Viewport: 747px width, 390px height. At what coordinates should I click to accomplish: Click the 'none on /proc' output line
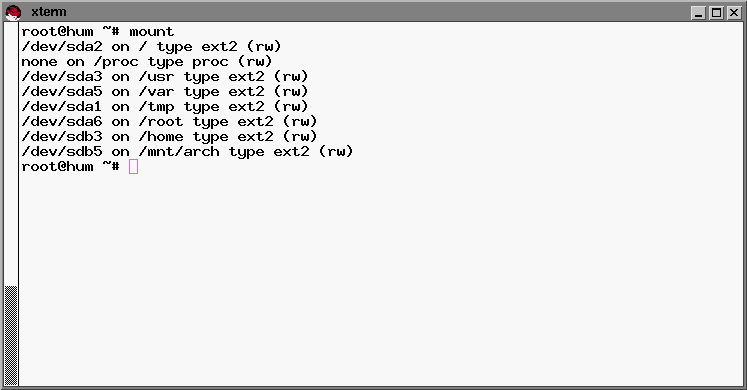pos(147,62)
